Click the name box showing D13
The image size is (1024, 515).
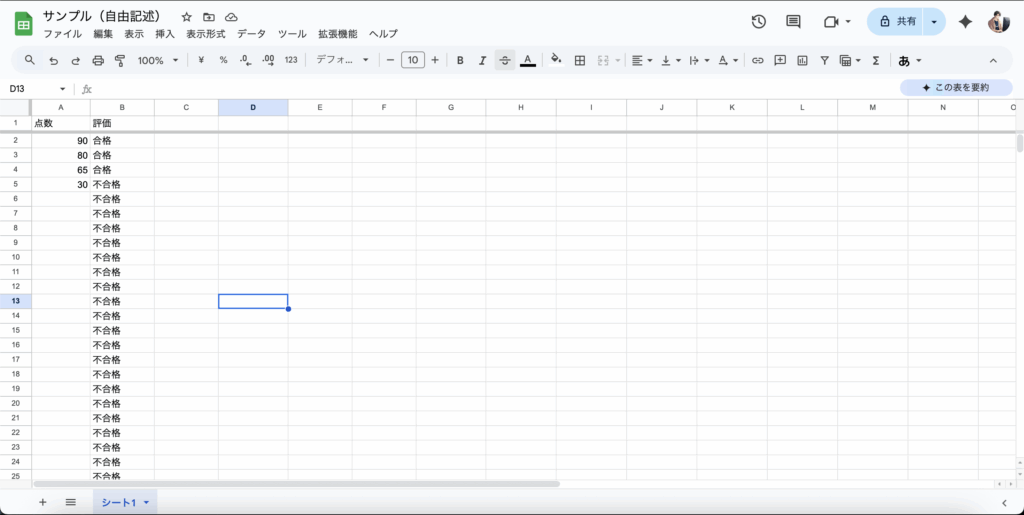(x=37, y=89)
